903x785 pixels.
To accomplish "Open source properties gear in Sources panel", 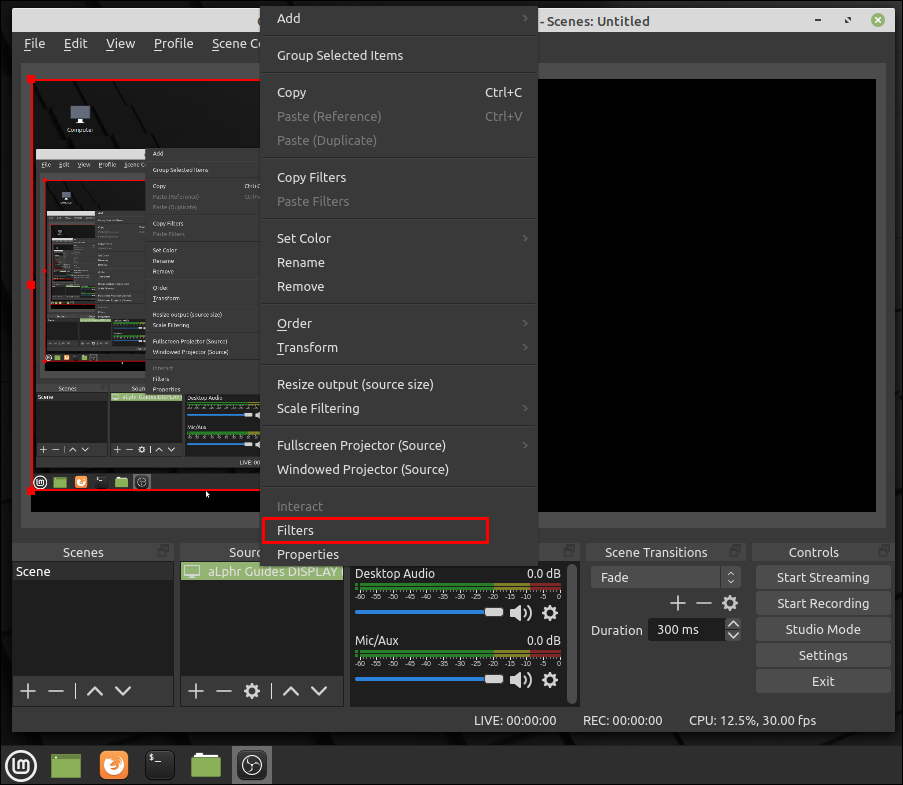I will click(x=252, y=691).
